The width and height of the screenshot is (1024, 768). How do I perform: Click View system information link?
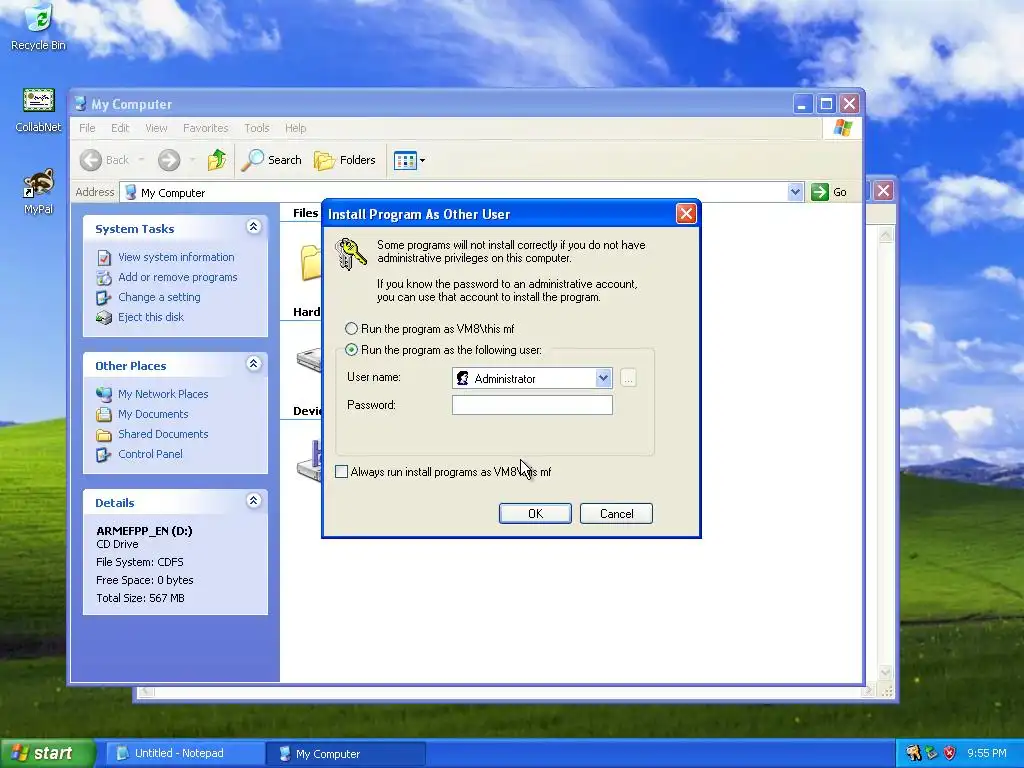pyautogui.click(x=176, y=257)
